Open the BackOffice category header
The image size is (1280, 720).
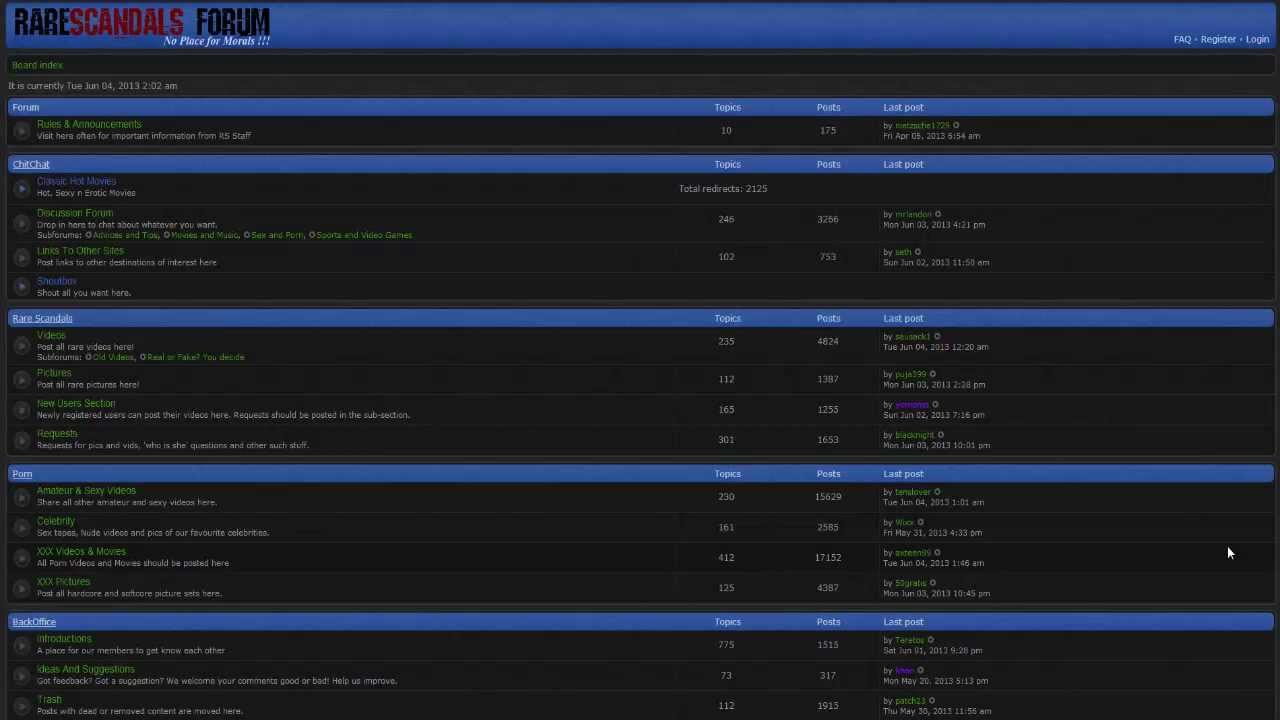(34, 622)
